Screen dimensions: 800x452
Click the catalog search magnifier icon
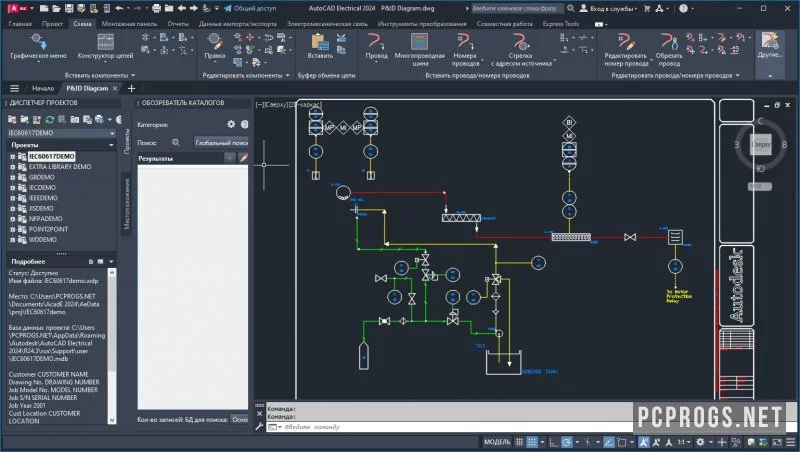(176, 142)
